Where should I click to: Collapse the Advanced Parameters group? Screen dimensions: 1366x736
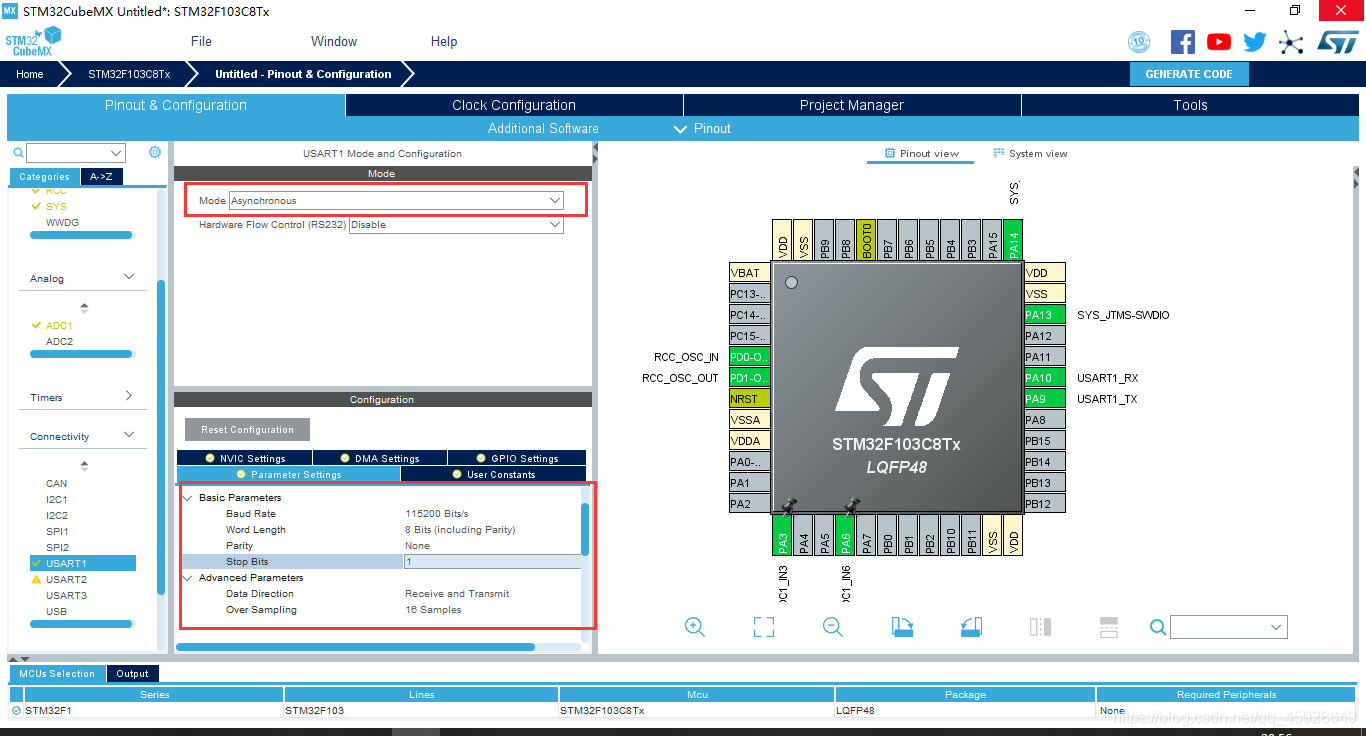click(x=187, y=577)
